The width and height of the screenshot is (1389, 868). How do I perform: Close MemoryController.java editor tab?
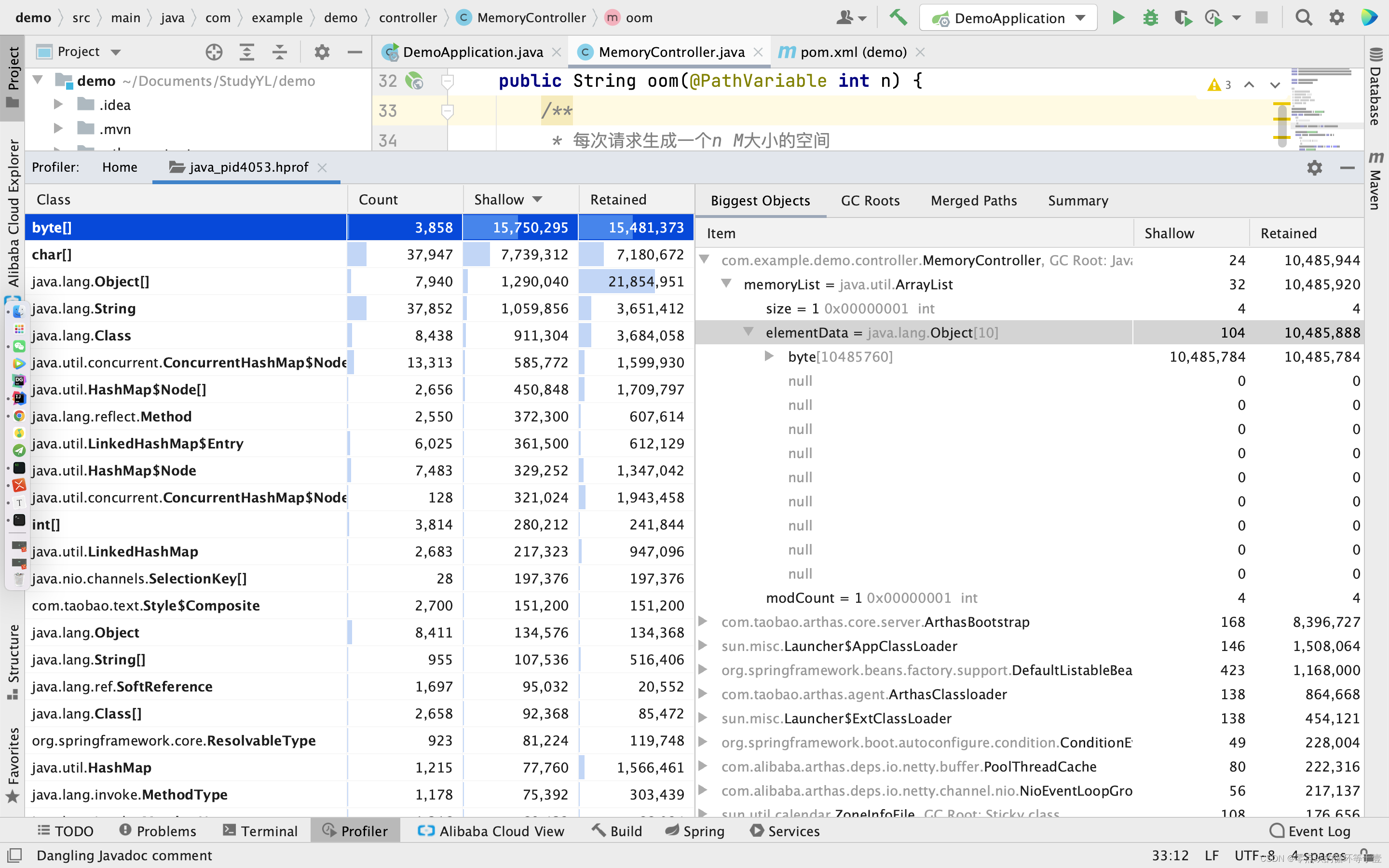pos(758,52)
